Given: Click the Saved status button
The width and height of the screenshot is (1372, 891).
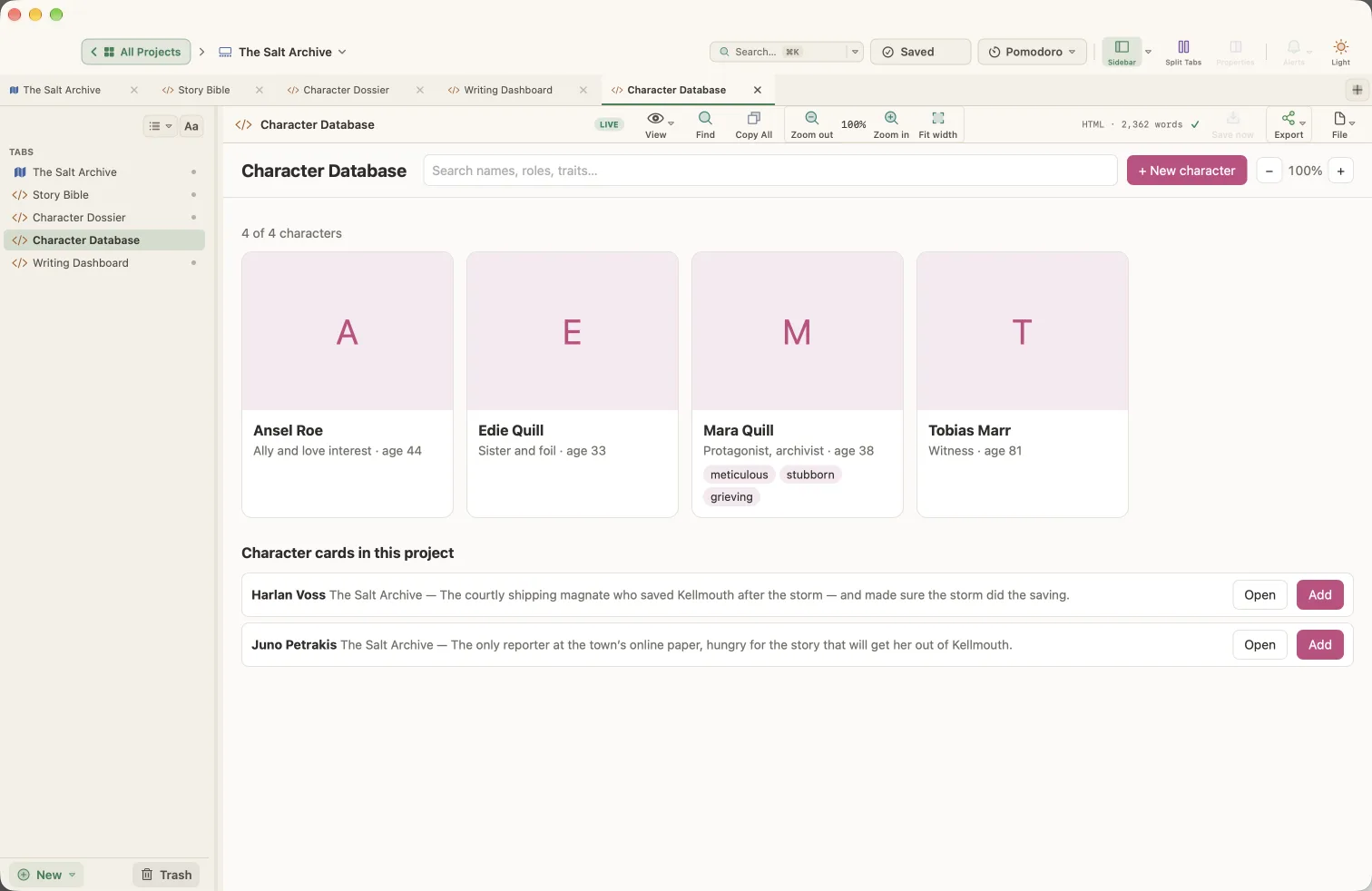Looking at the screenshot, I should (920, 52).
